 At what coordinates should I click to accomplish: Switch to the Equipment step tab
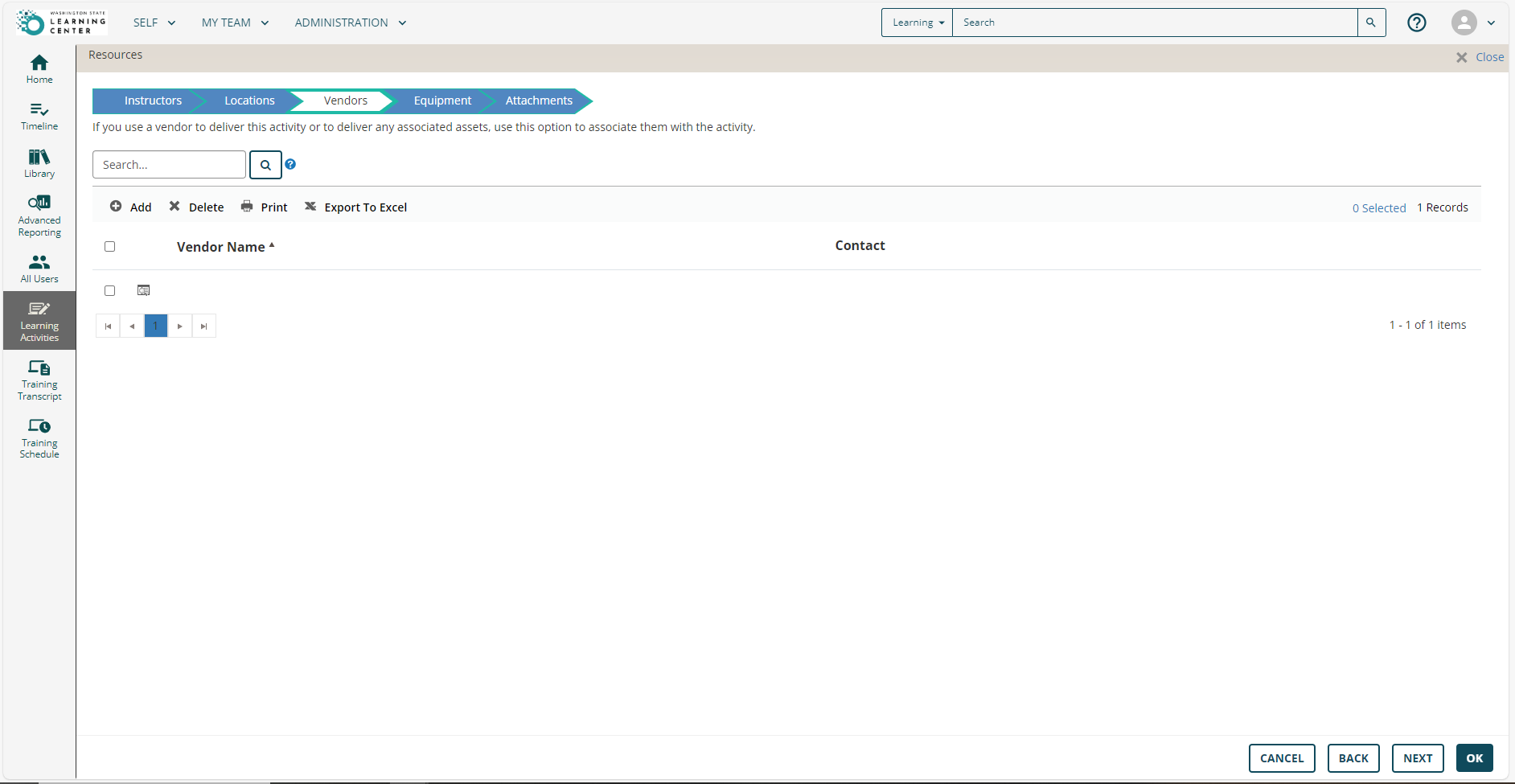(x=442, y=101)
